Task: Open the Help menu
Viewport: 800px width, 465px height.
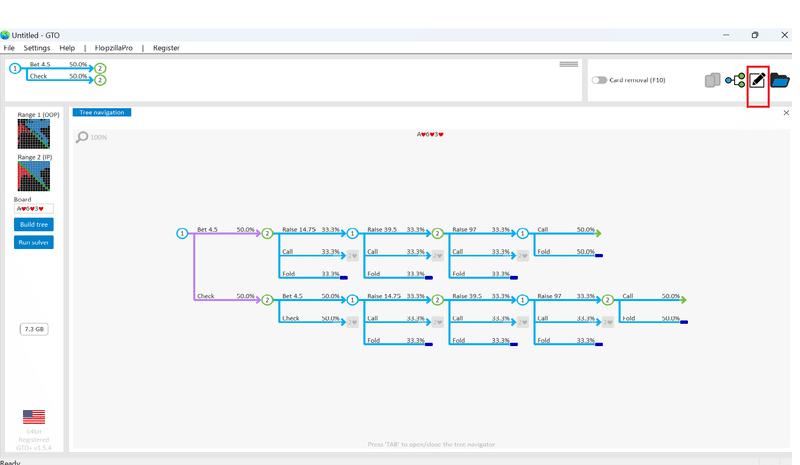Action: 67,48
